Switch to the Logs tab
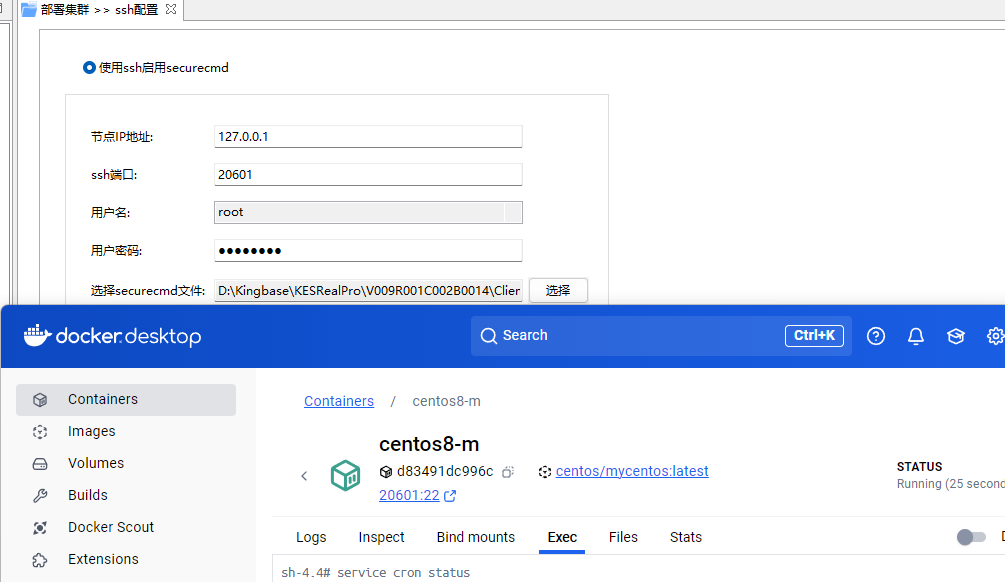The height and width of the screenshot is (582, 1005). coord(311,537)
